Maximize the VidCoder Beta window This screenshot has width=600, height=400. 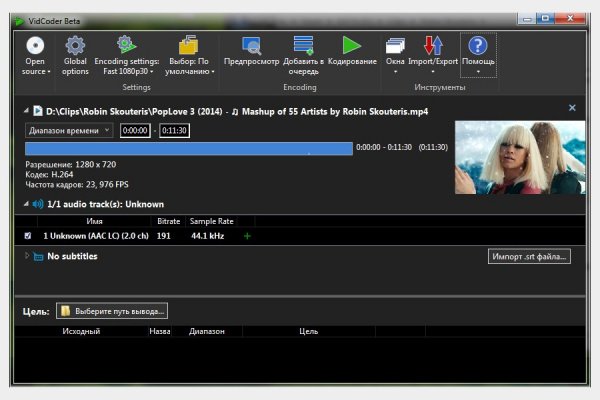coord(545,18)
